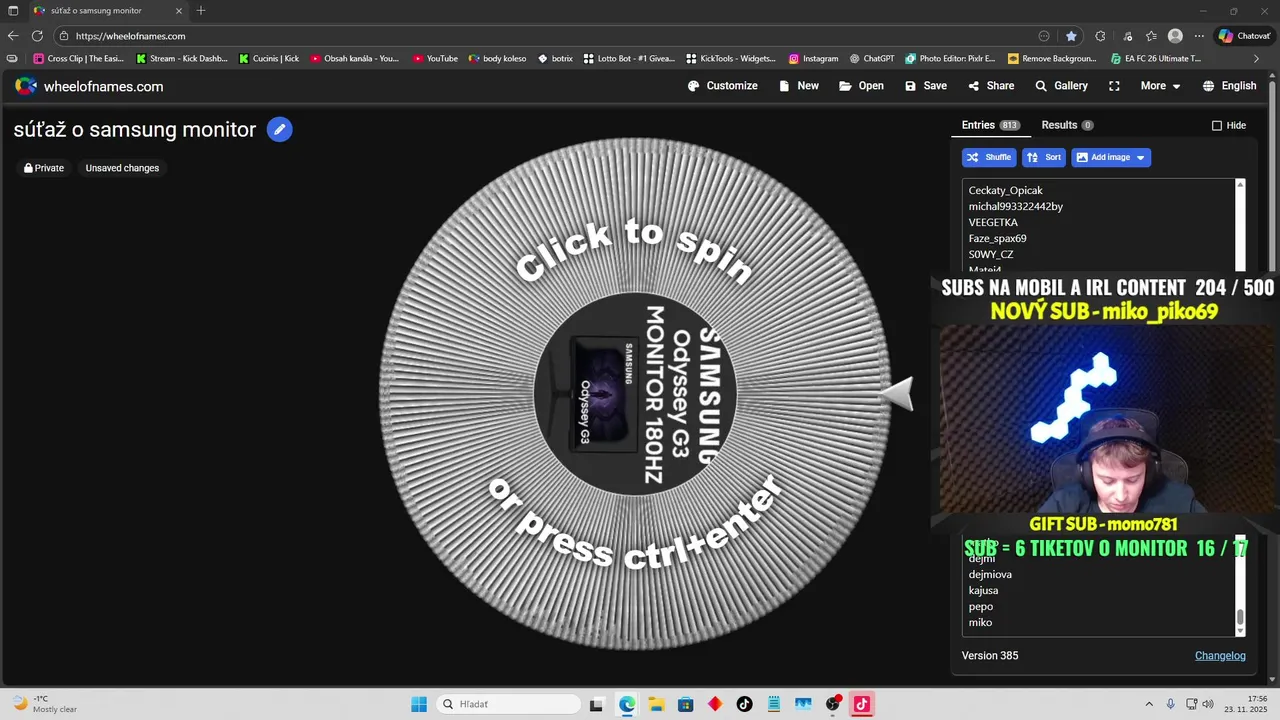Screen dimensions: 1280x720
Task: Open the Changelog link
Action: [x=1220, y=656]
